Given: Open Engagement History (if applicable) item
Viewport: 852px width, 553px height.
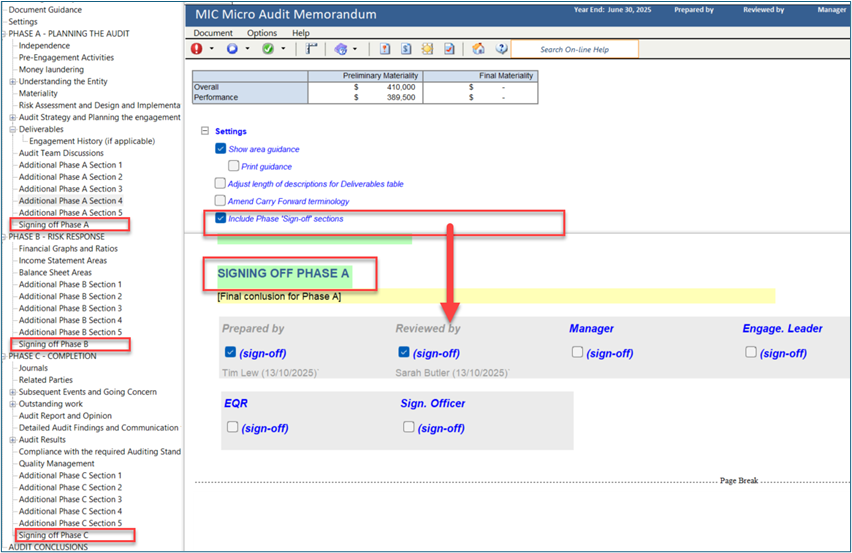Looking at the screenshot, I should 92,141.
